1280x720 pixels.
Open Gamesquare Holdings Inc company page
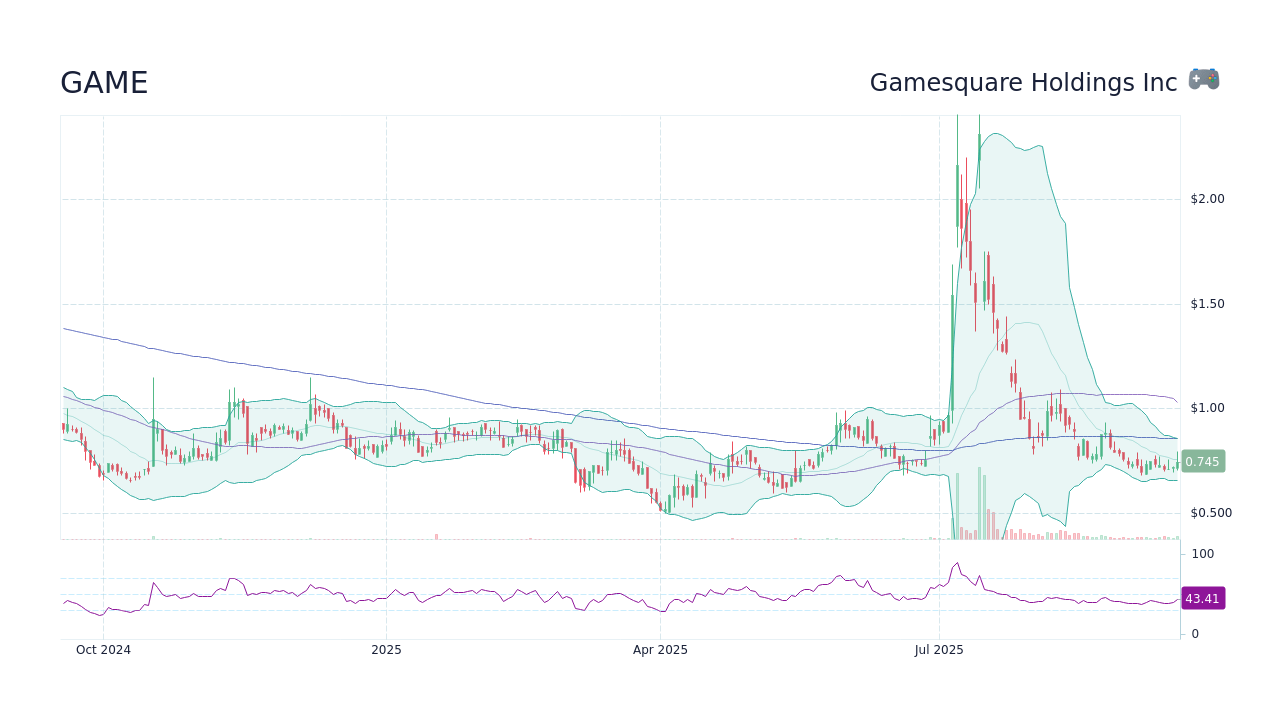click(x=1023, y=82)
